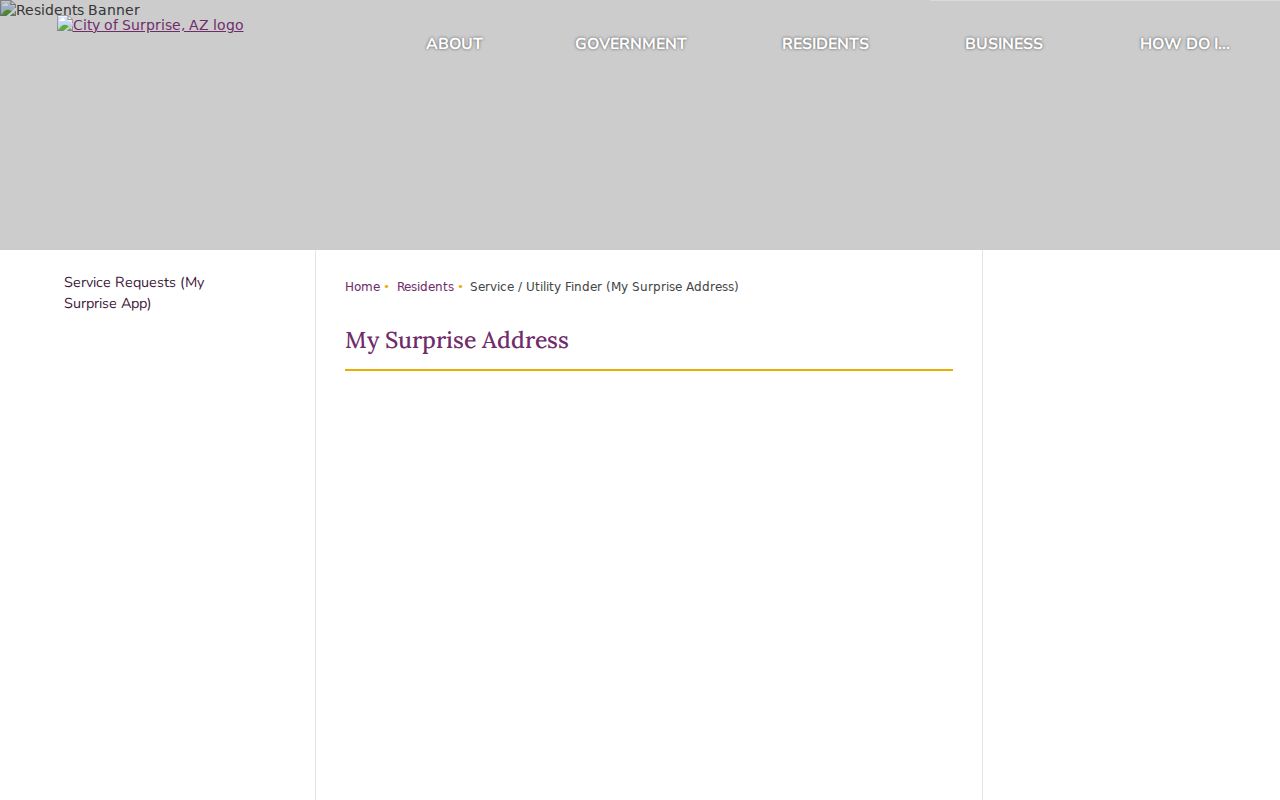
Task: Click the My Surprise Address heading
Action: click(457, 340)
